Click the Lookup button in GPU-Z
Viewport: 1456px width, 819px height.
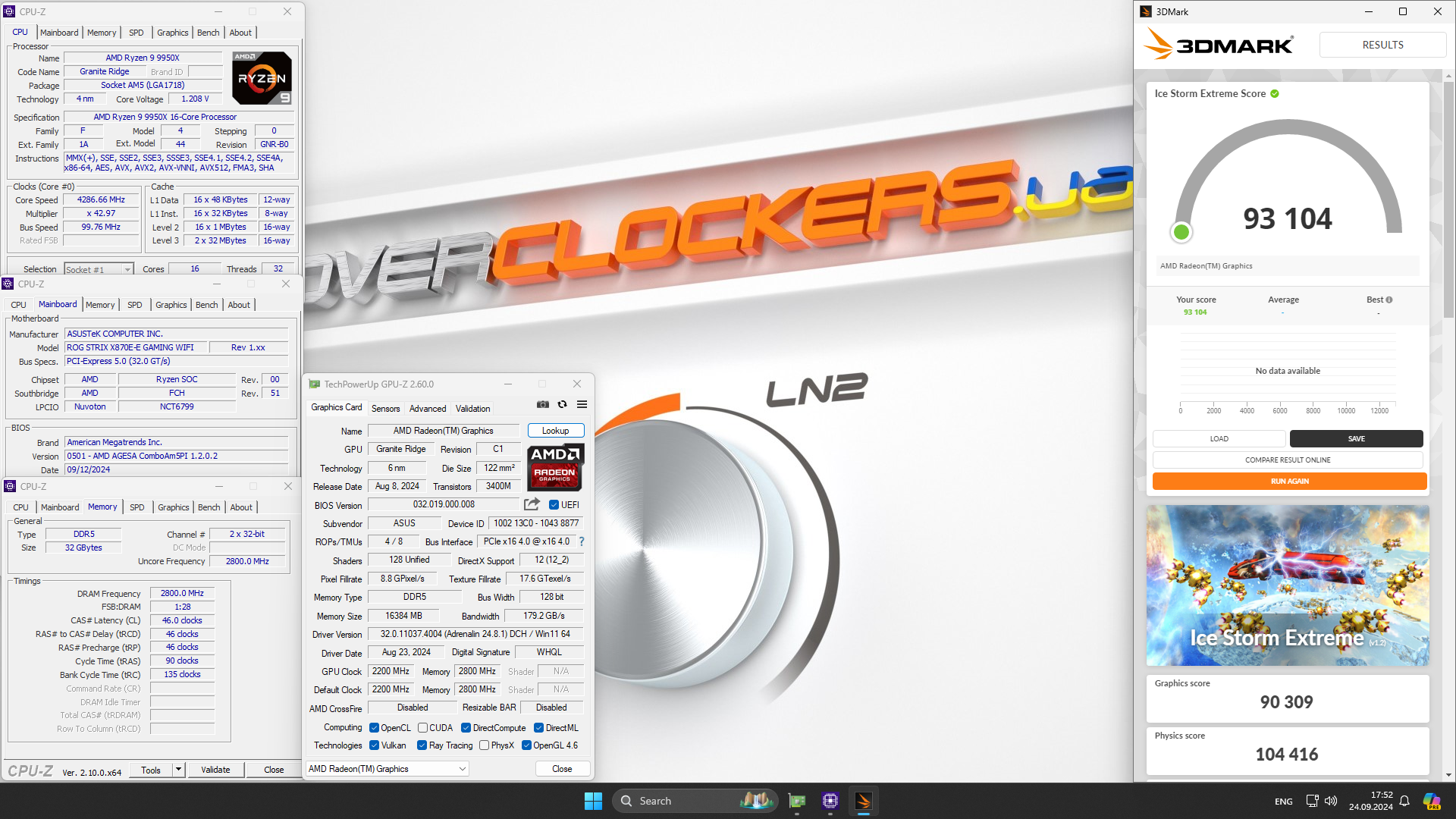coord(555,431)
